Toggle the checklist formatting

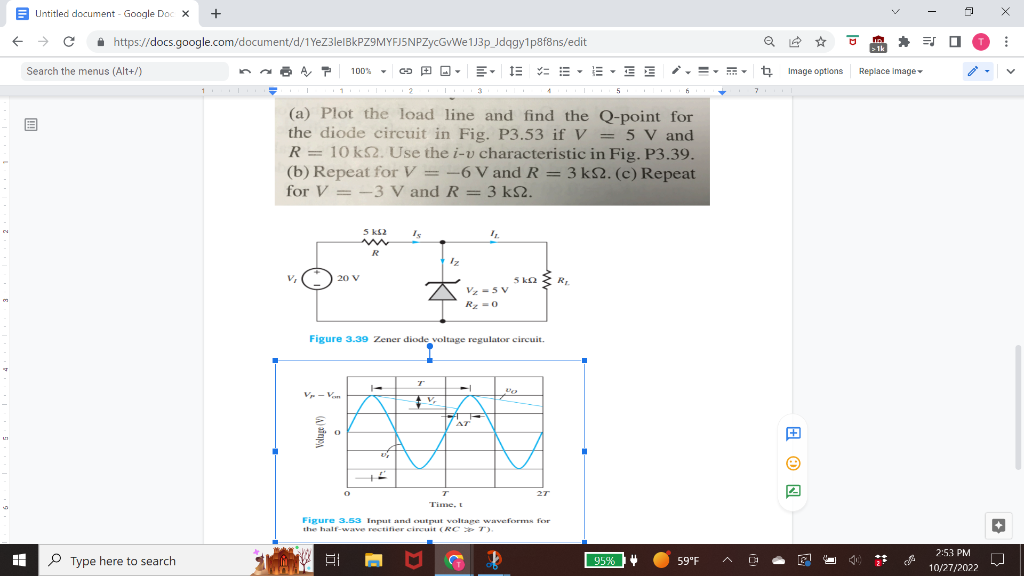tap(543, 71)
